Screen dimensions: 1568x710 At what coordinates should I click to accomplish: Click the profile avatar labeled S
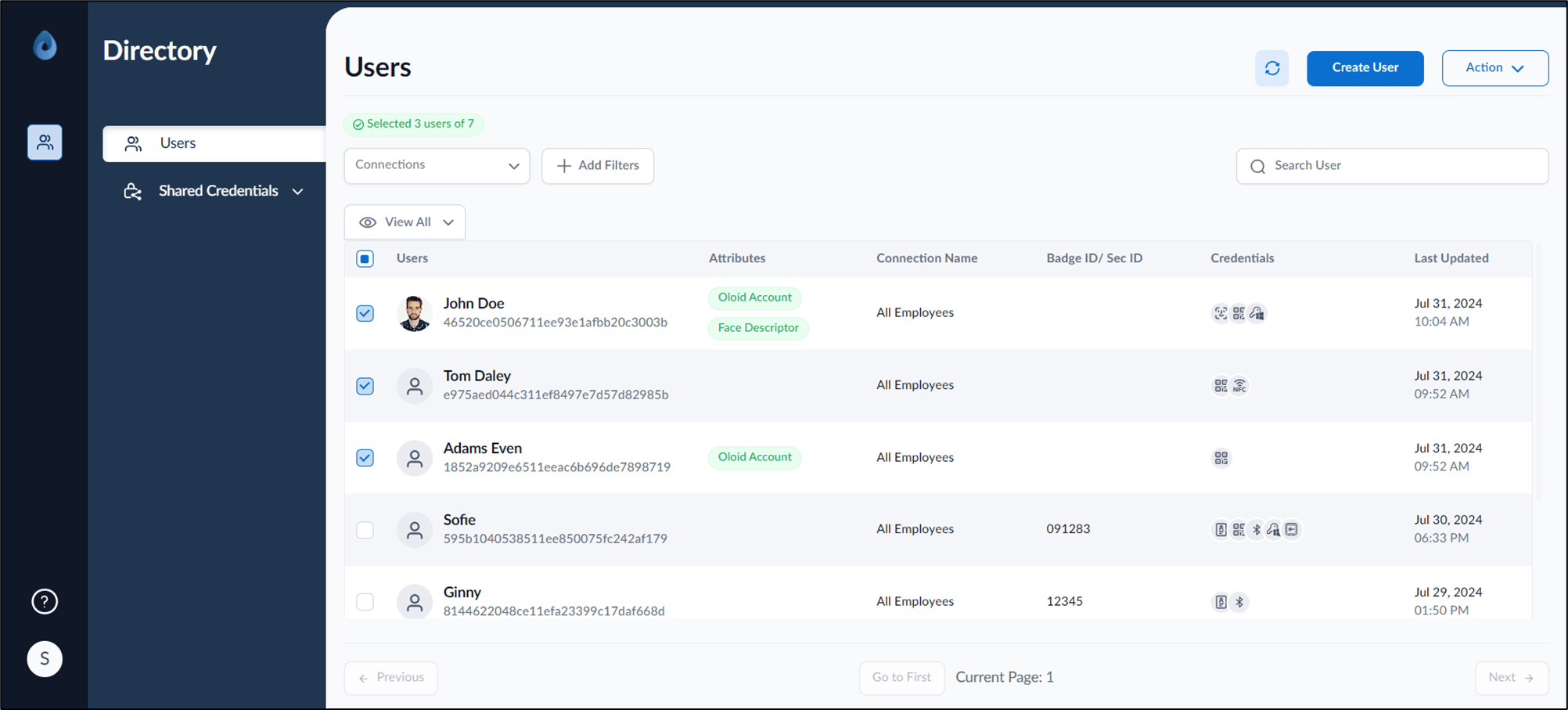point(45,659)
